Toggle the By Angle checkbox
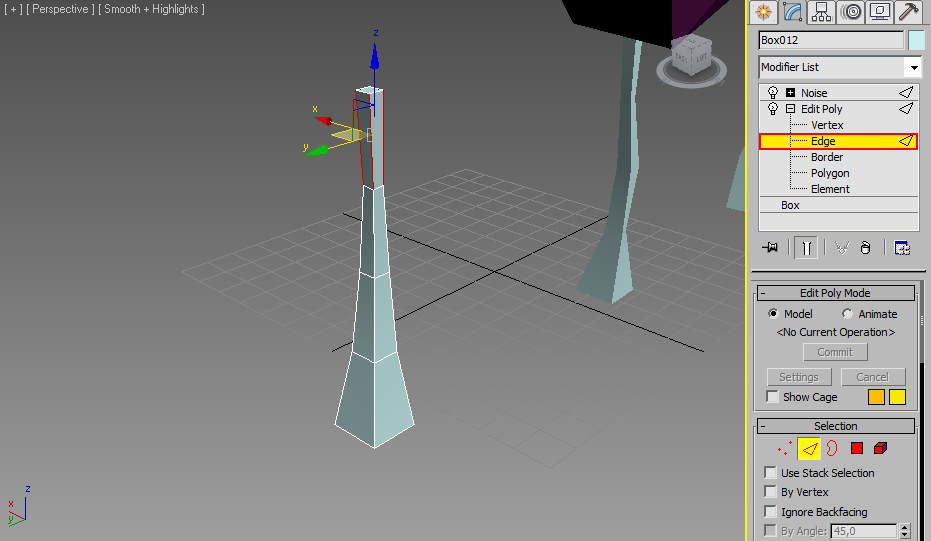 [771, 530]
